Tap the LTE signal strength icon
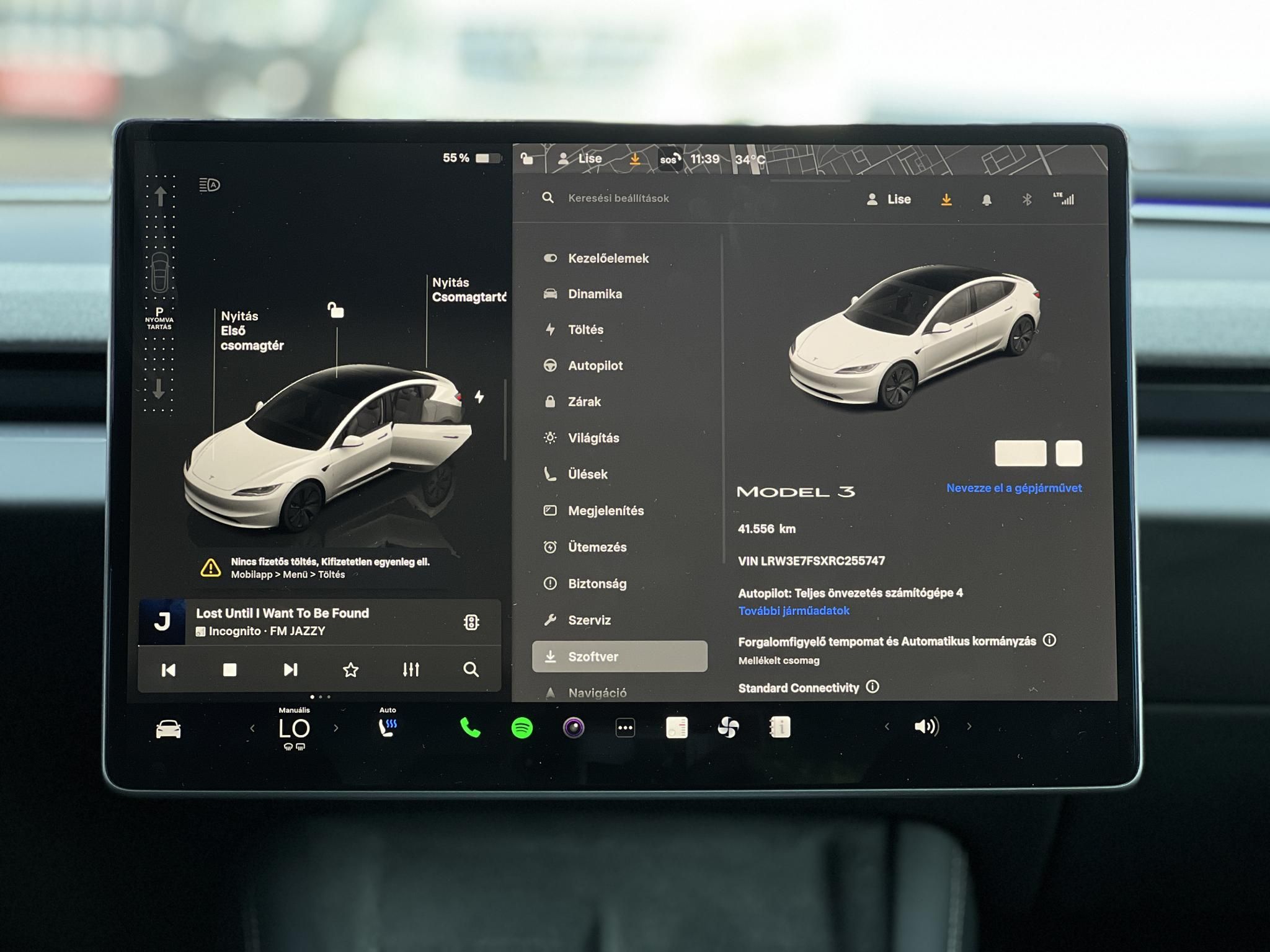 pos(1064,199)
